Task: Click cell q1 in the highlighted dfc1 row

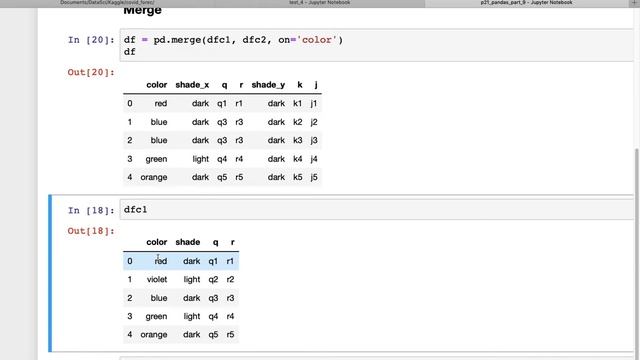Action: tap(213, 261)
